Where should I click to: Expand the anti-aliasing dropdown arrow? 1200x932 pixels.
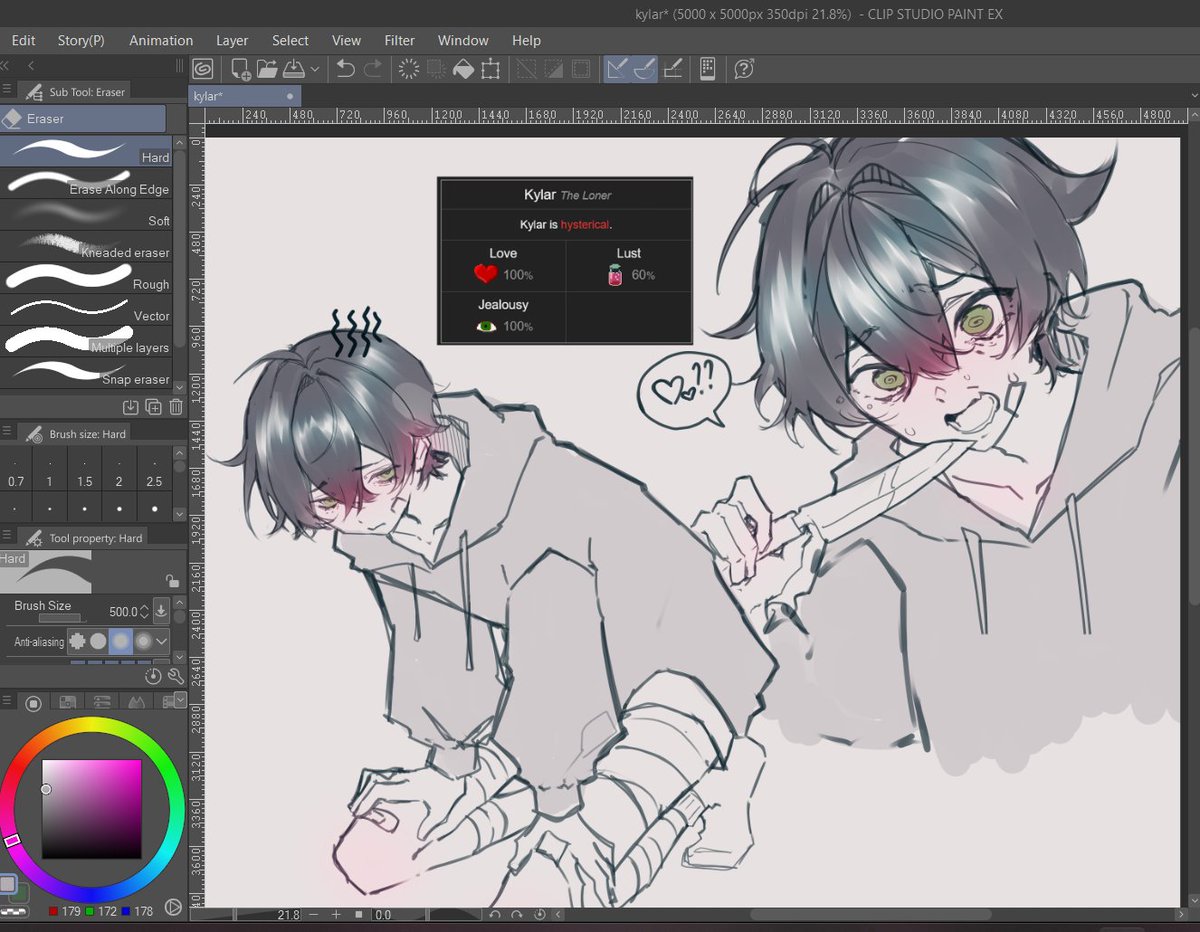click(x=162, y=641)
